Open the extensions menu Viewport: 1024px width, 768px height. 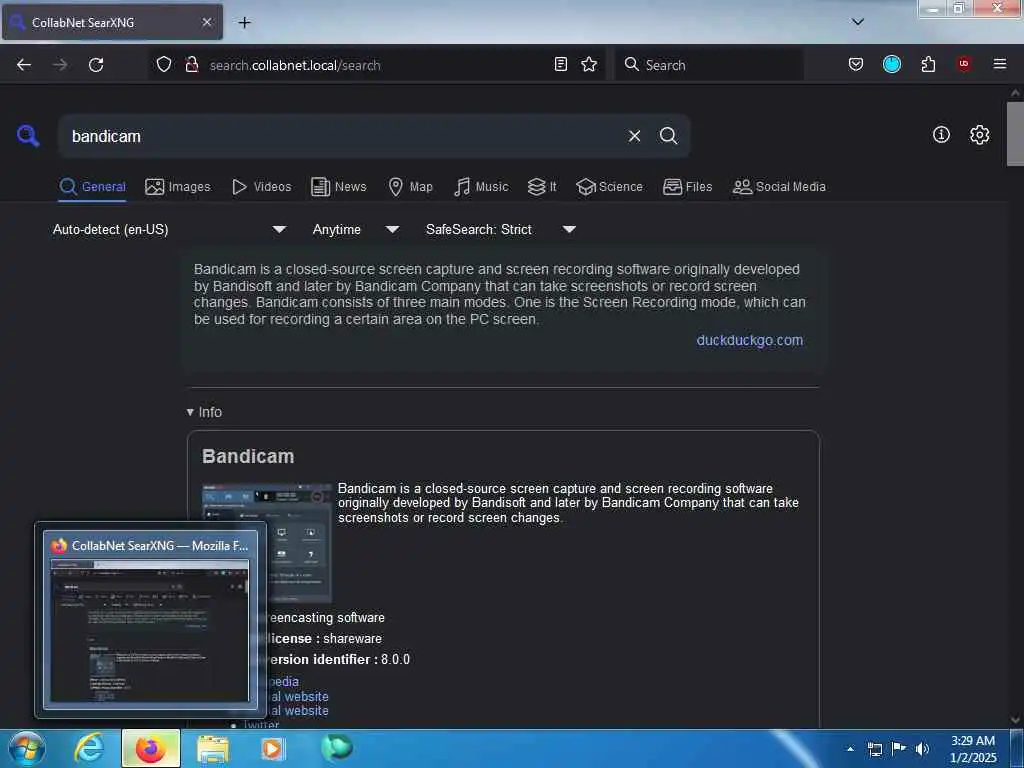(928, 64)
